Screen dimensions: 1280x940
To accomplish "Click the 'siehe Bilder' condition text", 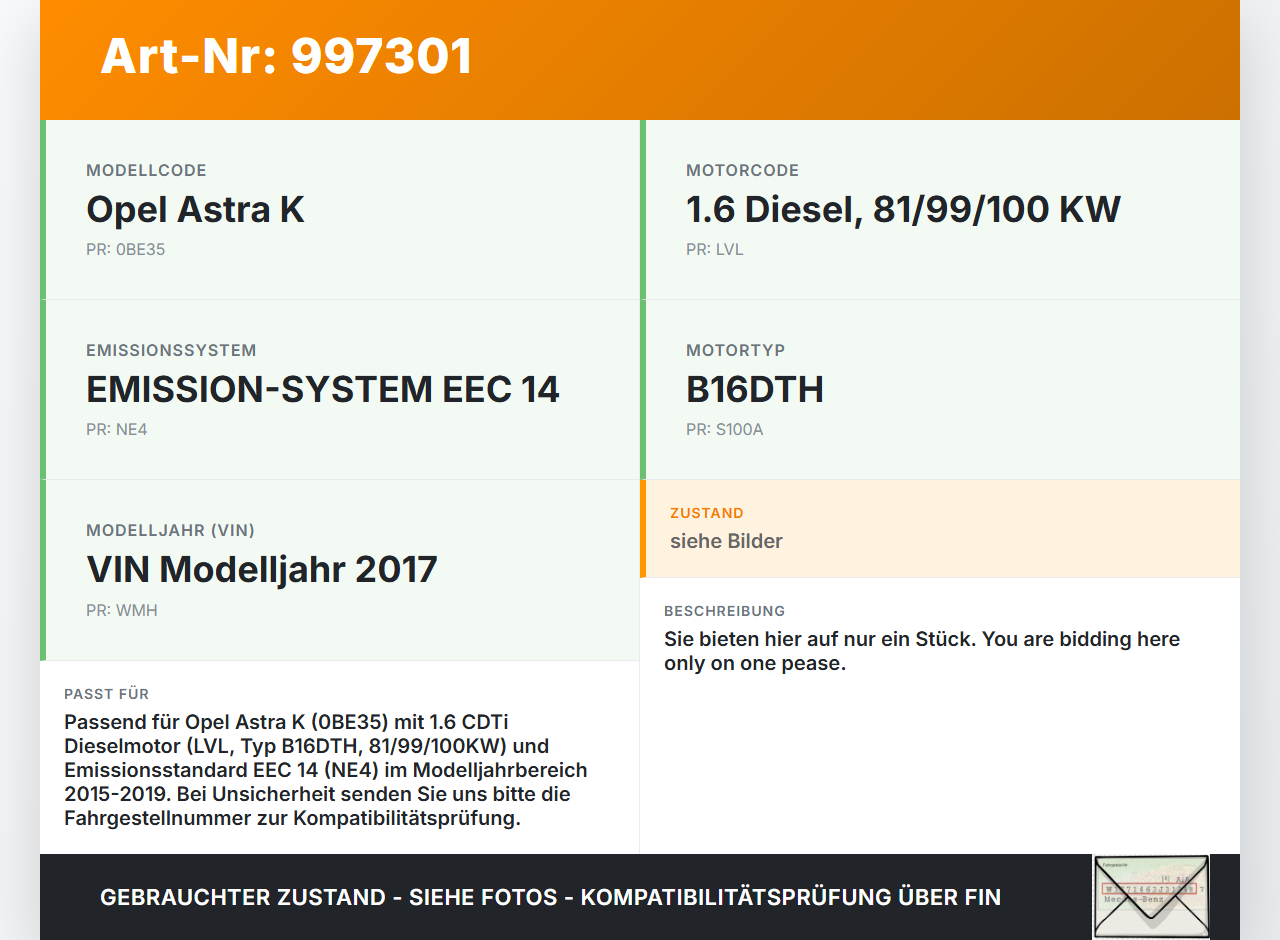I will click(726, 541).
